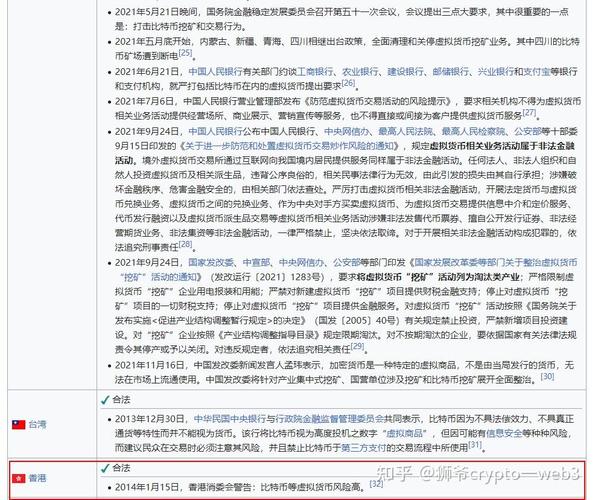Open the 邮储银行 link
The width and height of the screenshot is (595, 500).
point(450,72)
